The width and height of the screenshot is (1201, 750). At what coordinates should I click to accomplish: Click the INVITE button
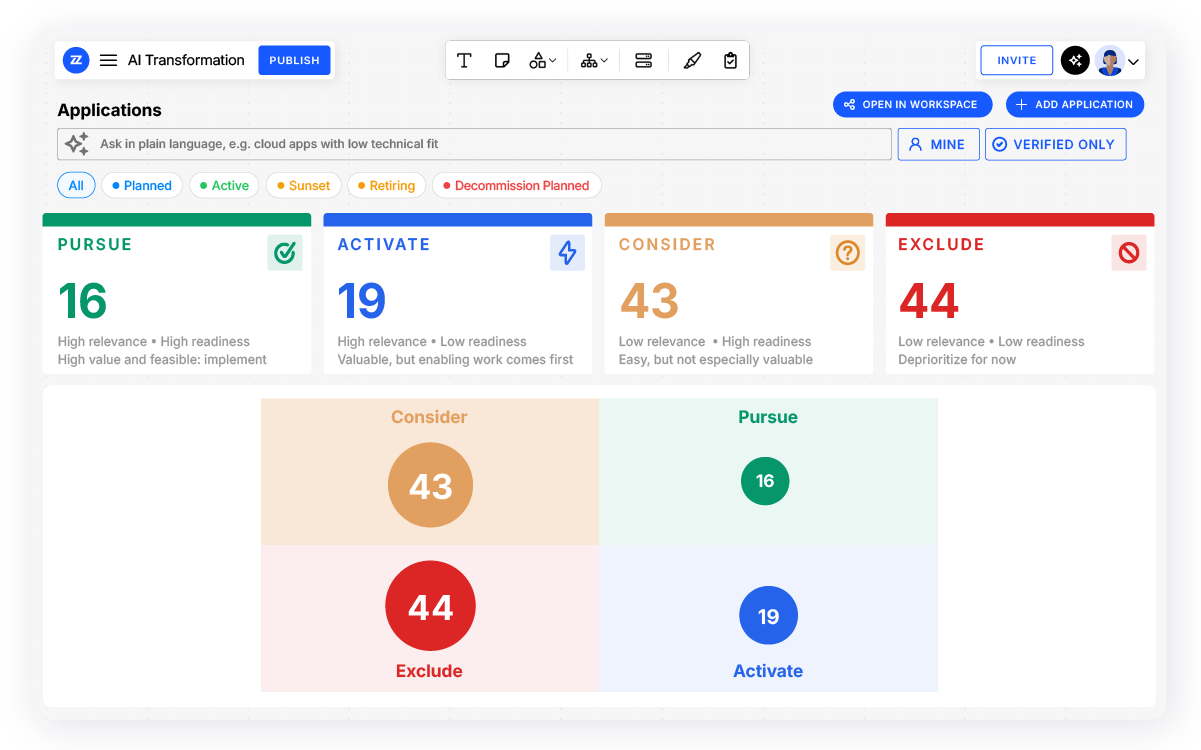pyautogui.click(x=1016, y=60)
